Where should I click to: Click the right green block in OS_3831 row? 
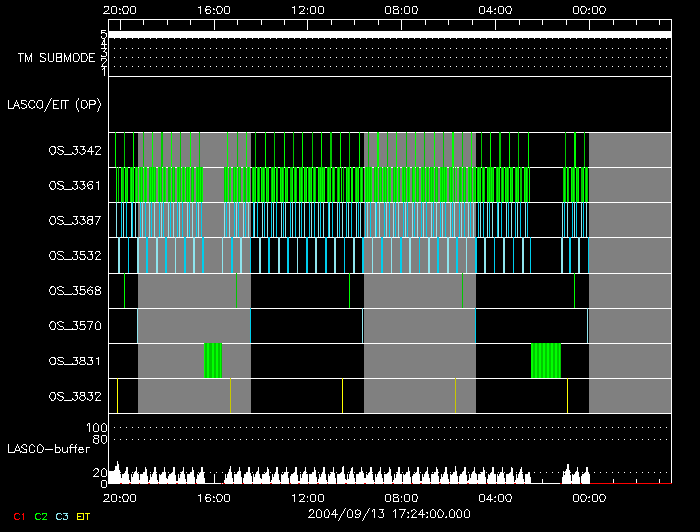click(x=546, y=360)
